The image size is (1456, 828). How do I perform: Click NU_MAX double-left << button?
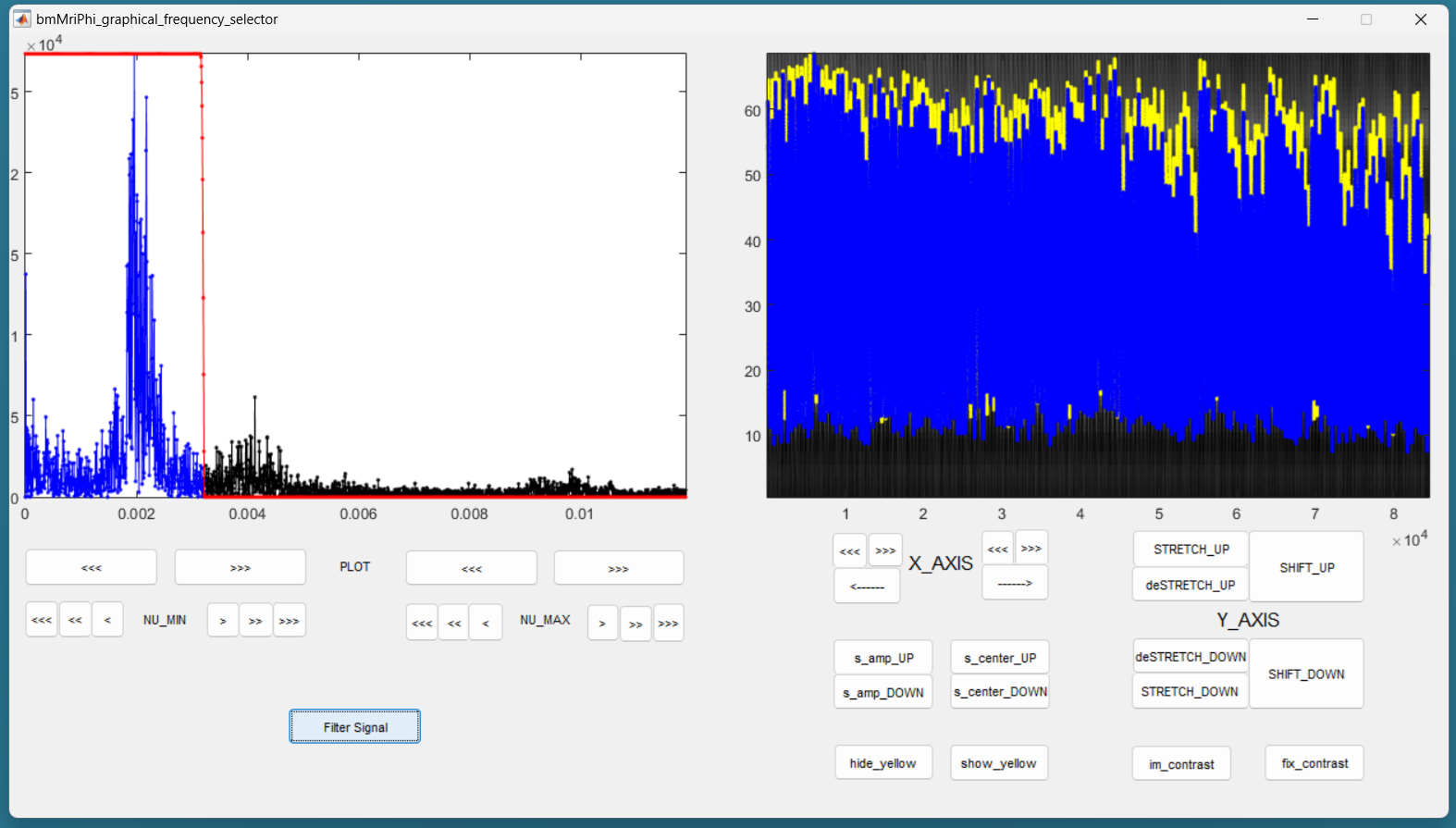click(x=453, y=623)
